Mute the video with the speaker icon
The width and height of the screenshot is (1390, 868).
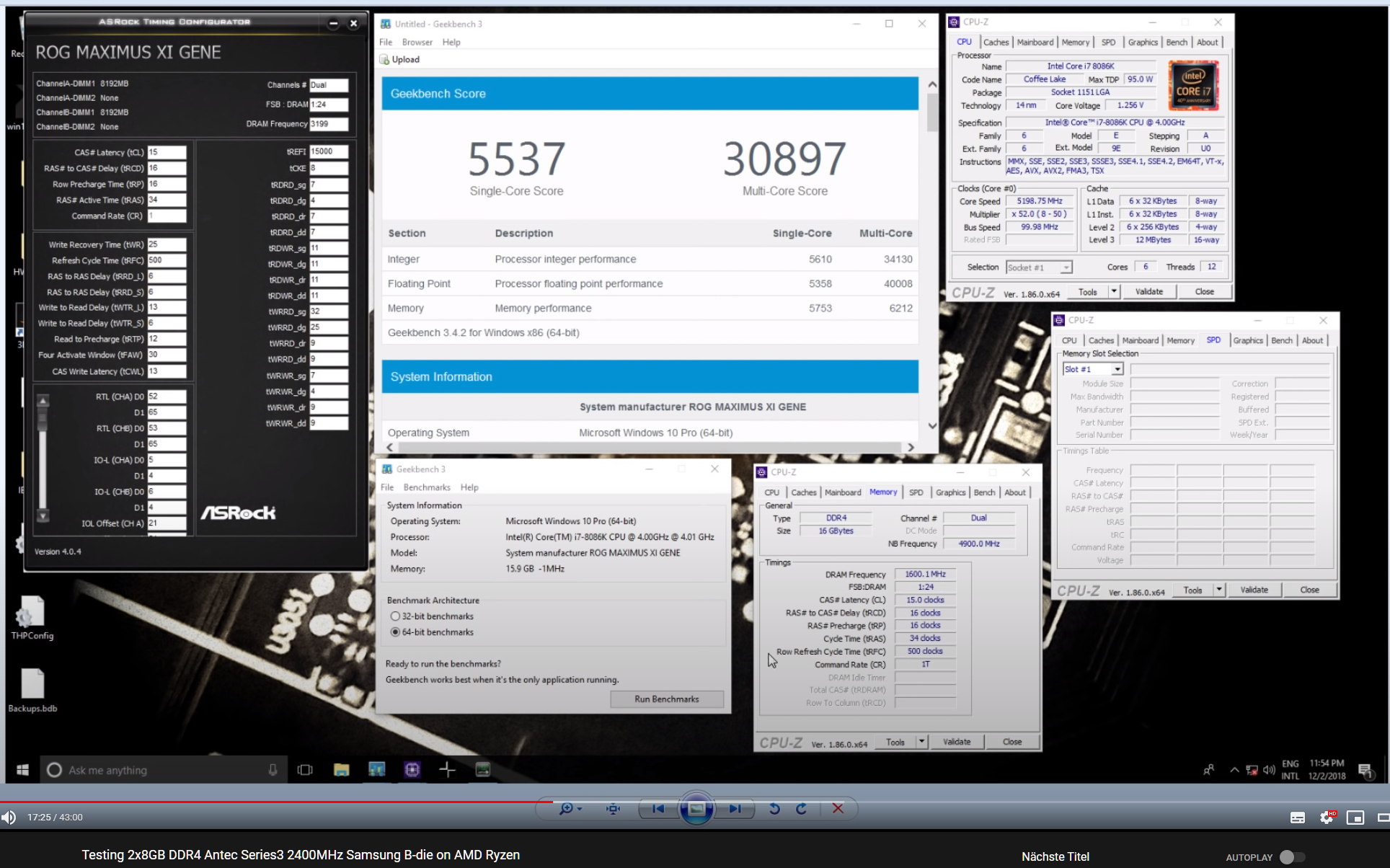[9, 818]
